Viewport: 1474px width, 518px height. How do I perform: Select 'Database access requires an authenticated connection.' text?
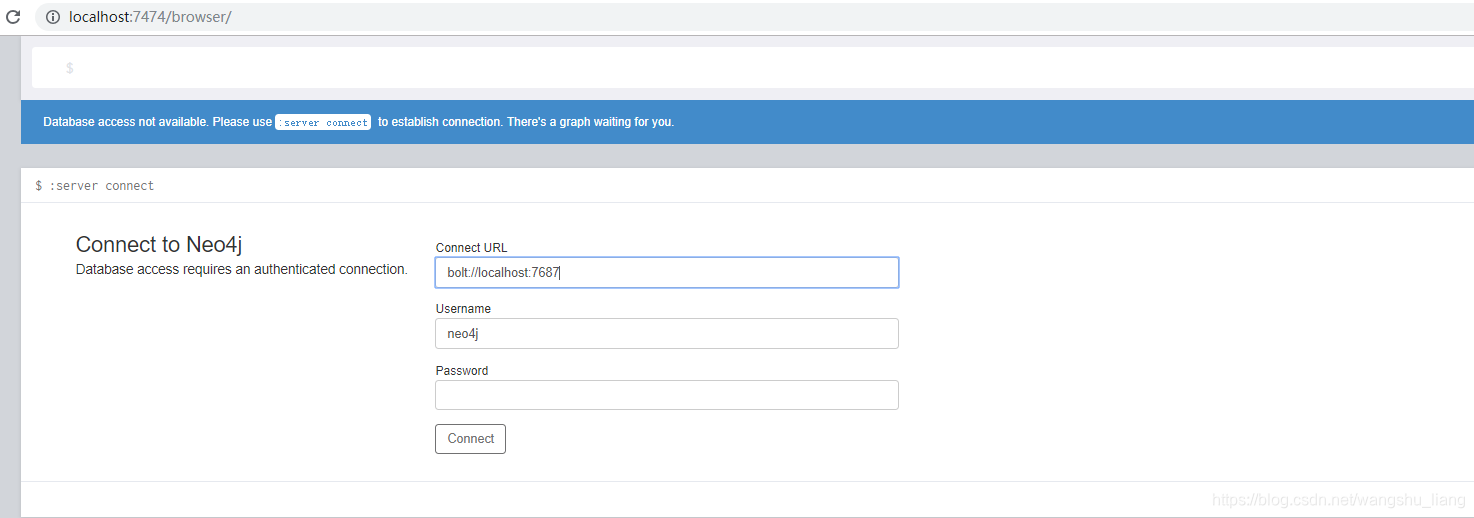point(242,269)
